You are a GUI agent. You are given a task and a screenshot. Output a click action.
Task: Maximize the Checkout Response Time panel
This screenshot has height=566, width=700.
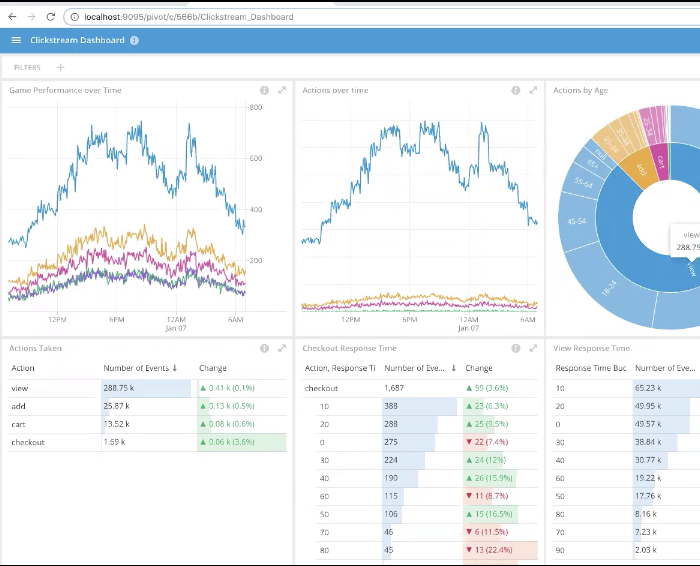point(533,348)
